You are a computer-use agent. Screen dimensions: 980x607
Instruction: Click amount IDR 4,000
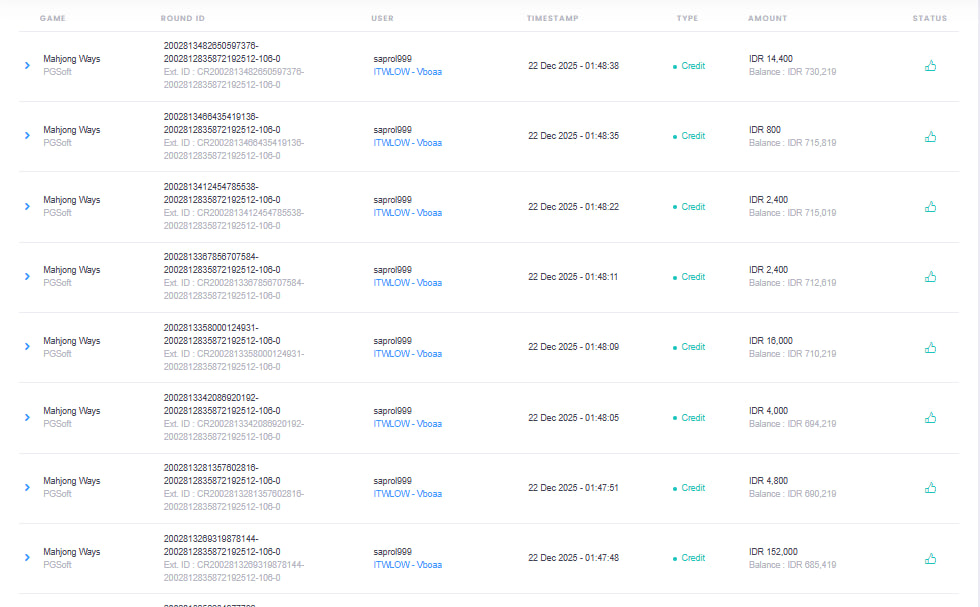tap(768, 411)
